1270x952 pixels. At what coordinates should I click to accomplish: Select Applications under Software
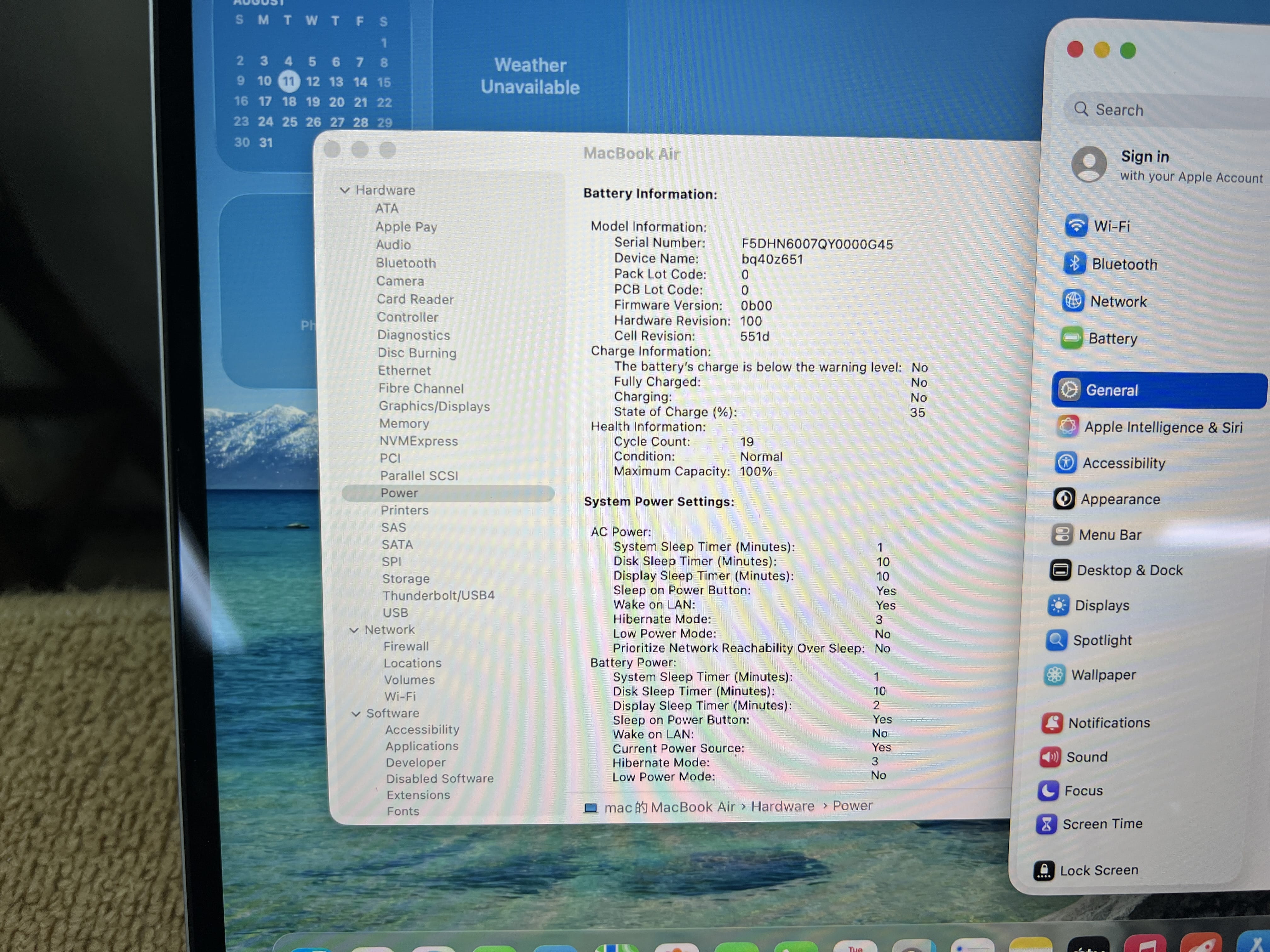pos(421,746)
